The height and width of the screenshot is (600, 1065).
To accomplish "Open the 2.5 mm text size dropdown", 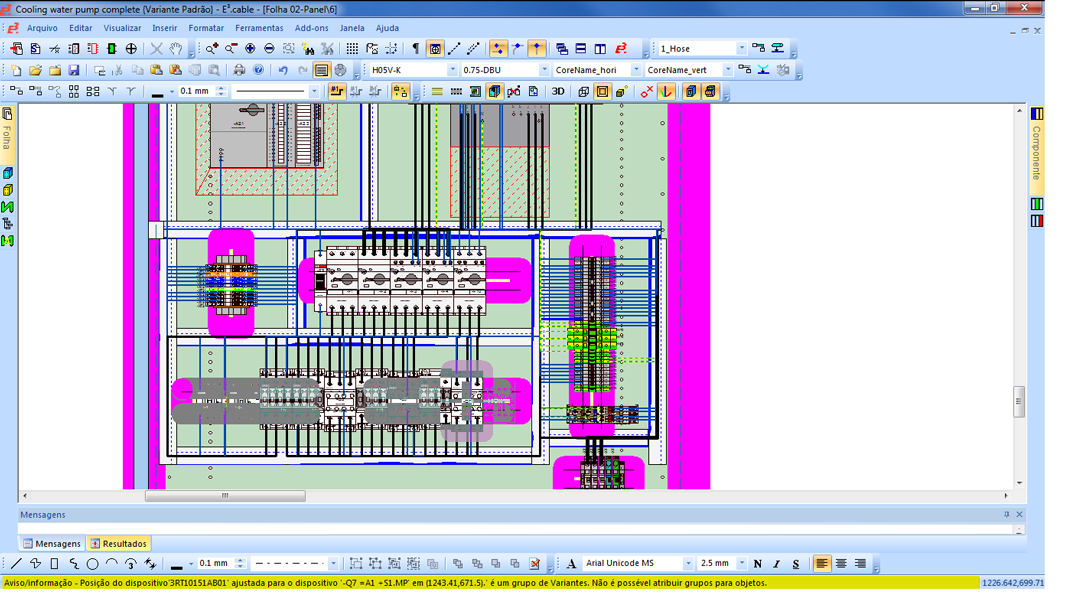I will click(x=741, y=563).
